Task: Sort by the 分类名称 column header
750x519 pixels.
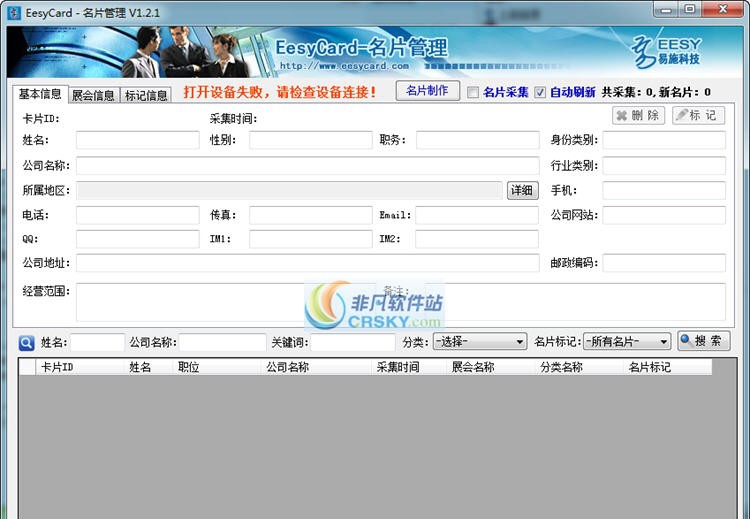Action: click(x=579, y=367)
